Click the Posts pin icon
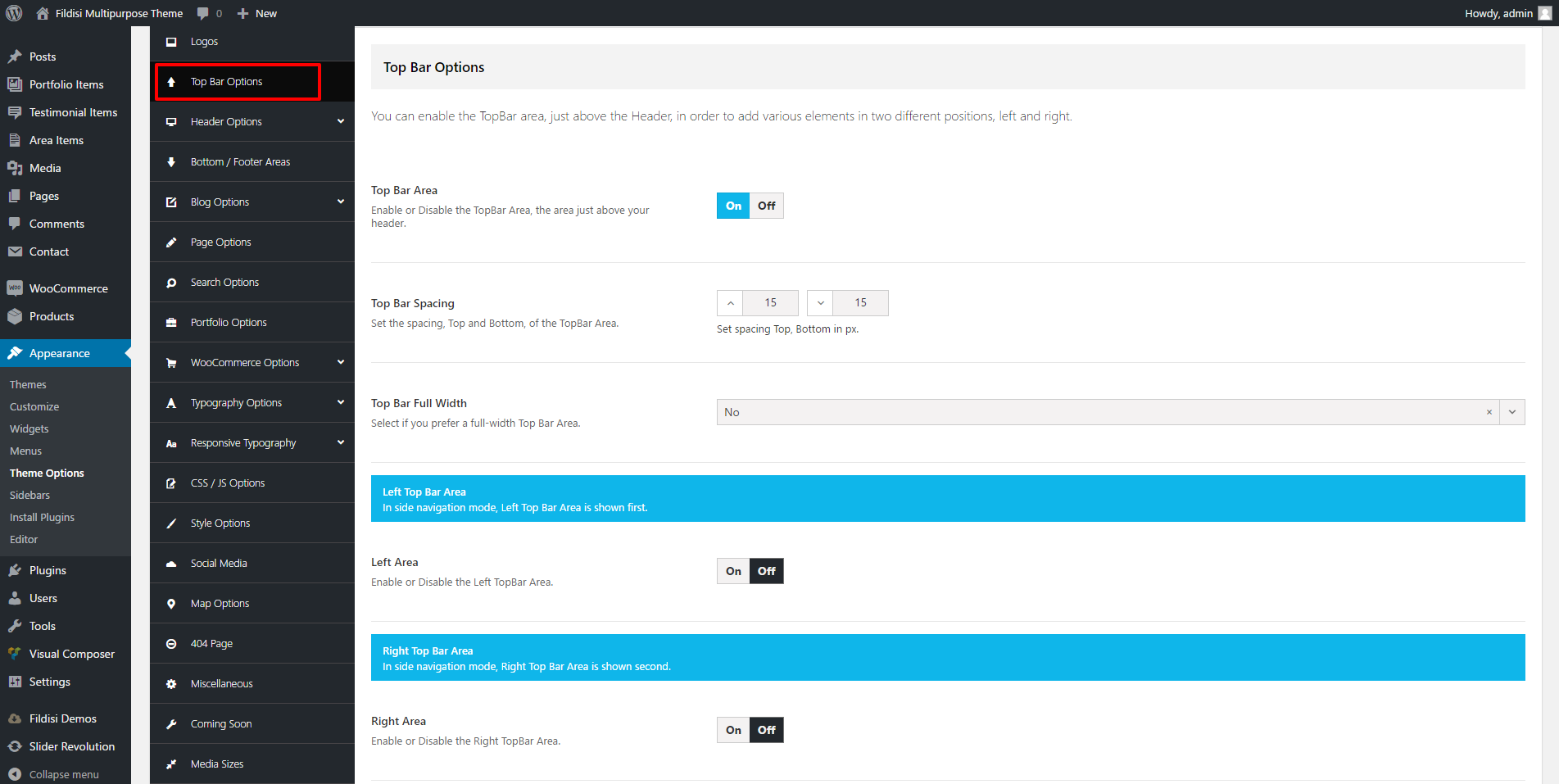Viewport: 1559px width, 784px height. 15,57
